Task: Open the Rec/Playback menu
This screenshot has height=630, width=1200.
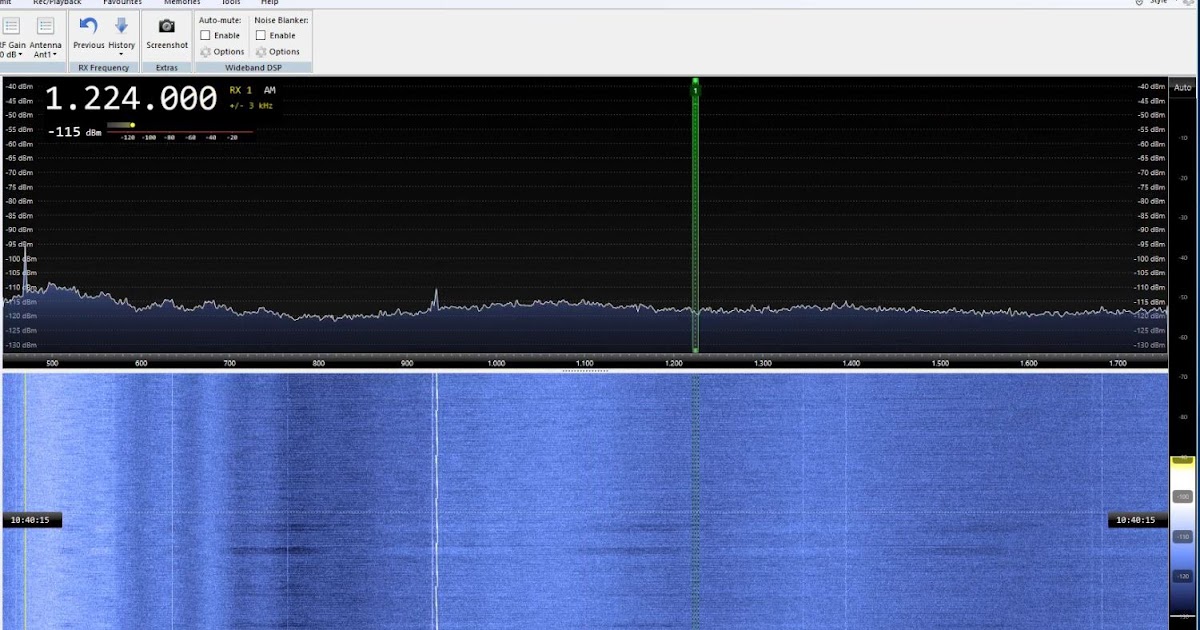Action: click(57, 3)
